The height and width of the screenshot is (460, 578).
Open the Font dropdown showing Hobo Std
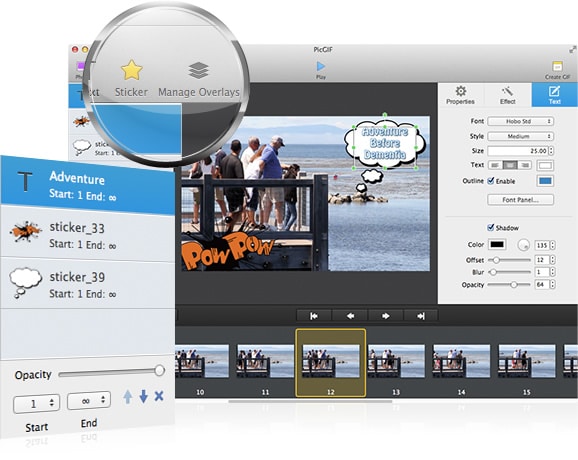pyautogui.click(x=520, y=121)
